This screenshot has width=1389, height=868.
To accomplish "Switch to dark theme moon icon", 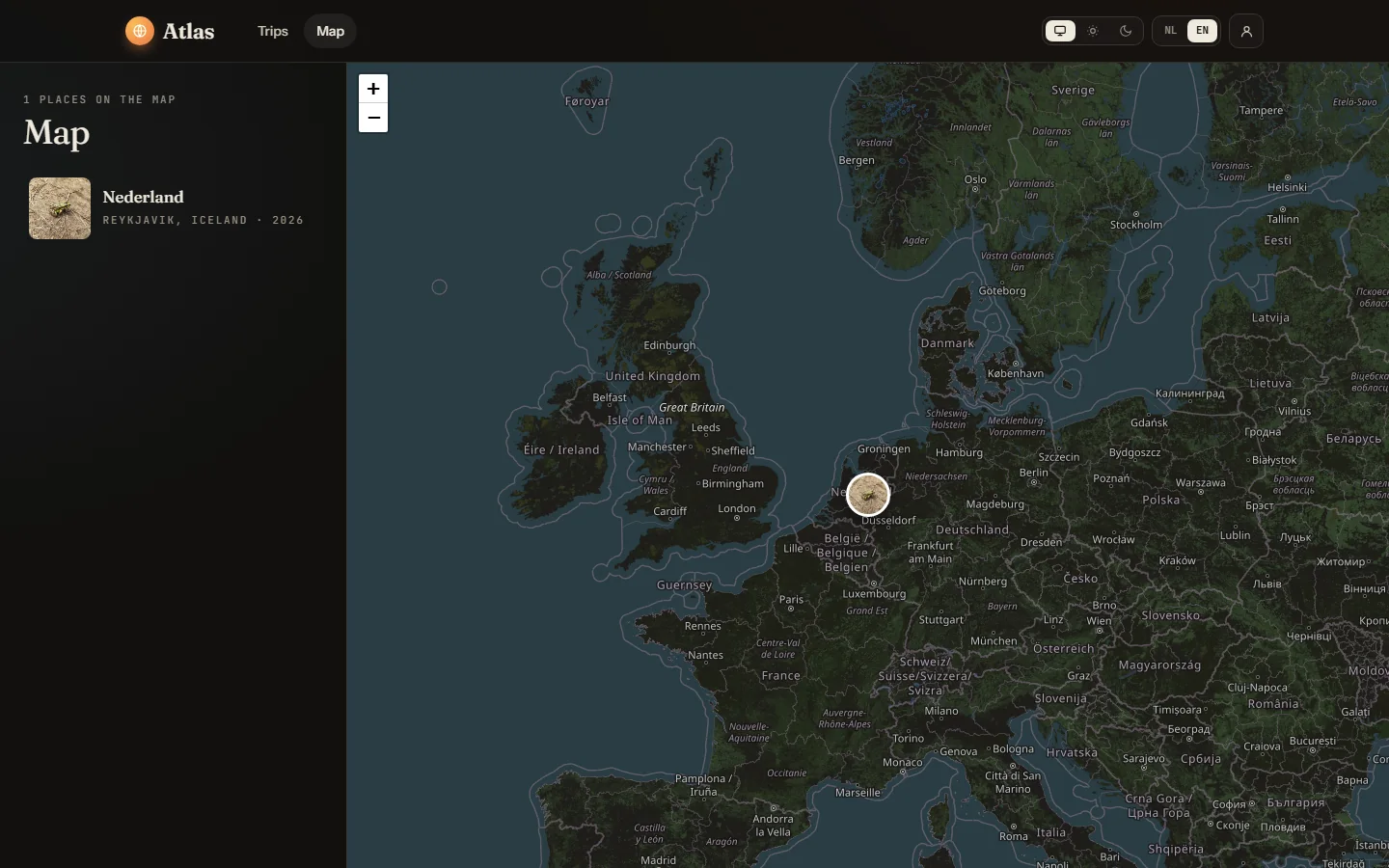I will coord(1126,31).
